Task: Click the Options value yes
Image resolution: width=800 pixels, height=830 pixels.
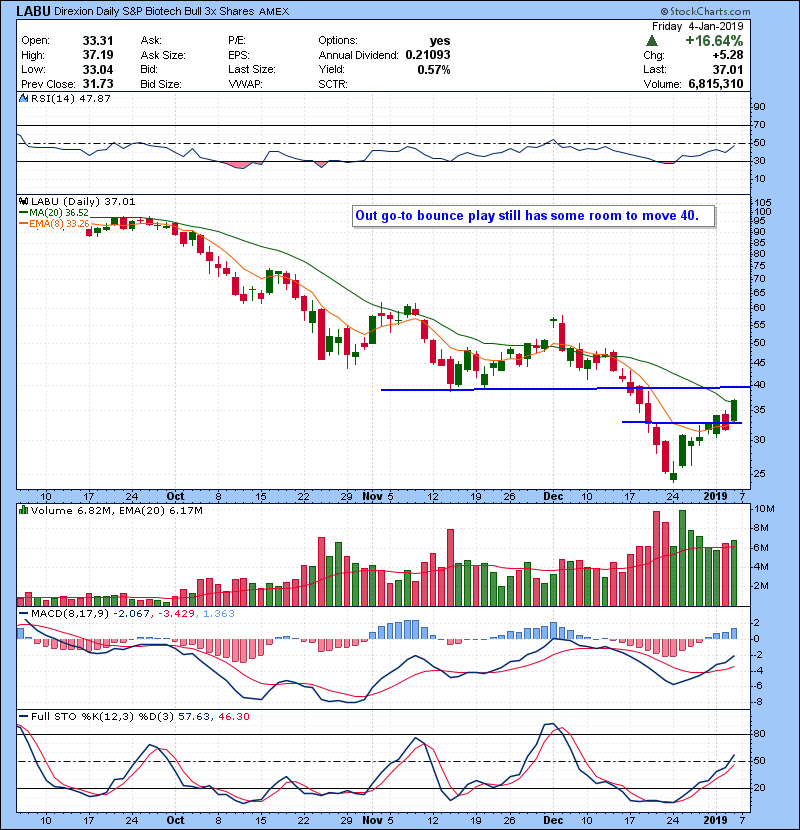Action: tap(440, 41)
